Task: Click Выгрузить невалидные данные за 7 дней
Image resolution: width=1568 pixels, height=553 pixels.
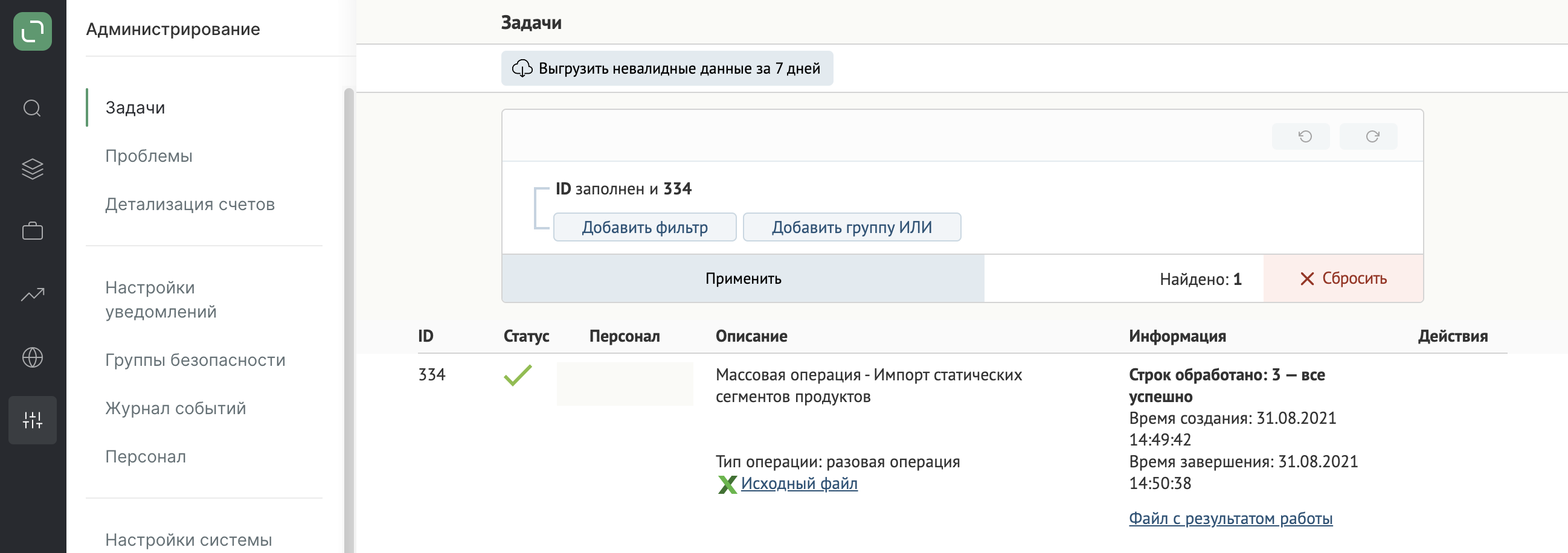Action: [x=667, y=68]
